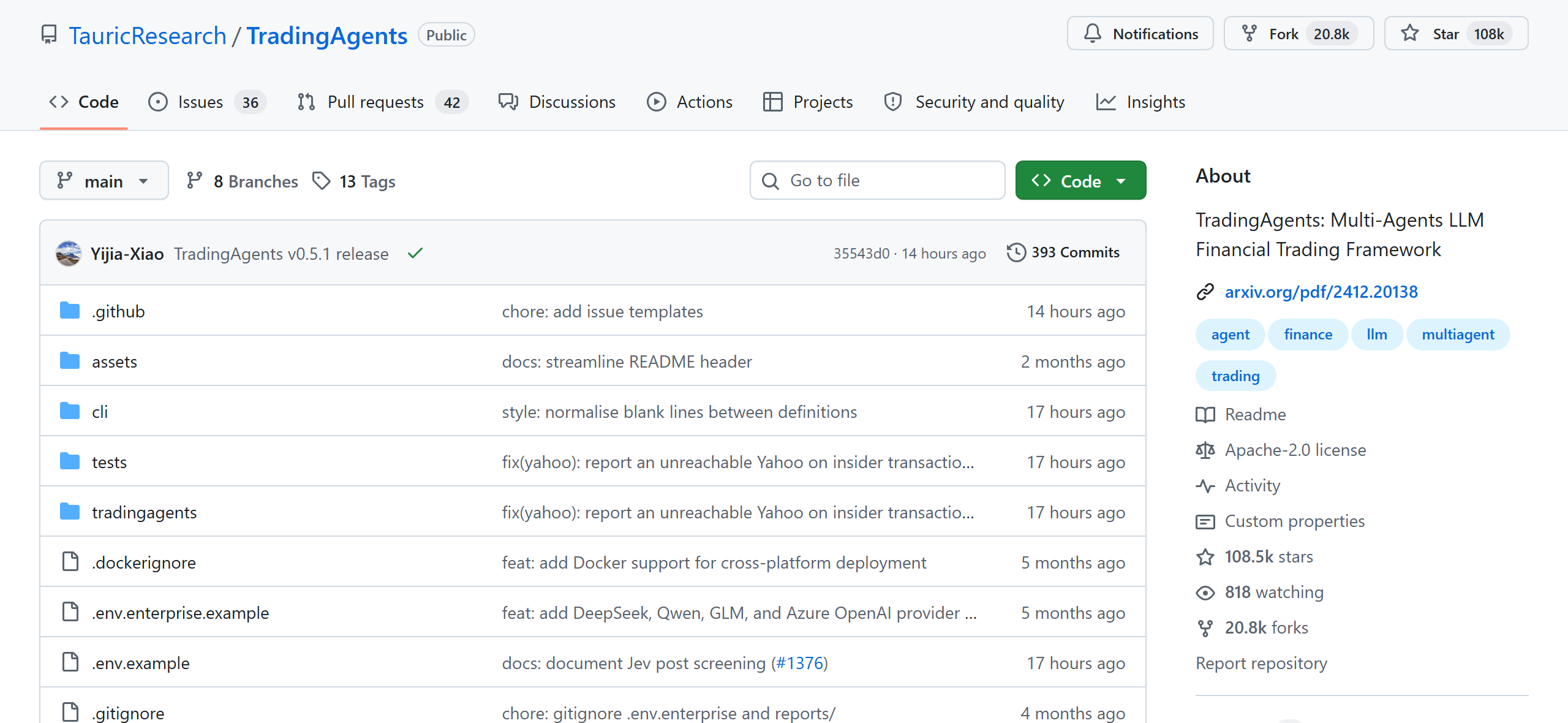Open the Yijia-Xiao author link
The height and width of the screenshot is (723, 1568).
coord(127,254)
